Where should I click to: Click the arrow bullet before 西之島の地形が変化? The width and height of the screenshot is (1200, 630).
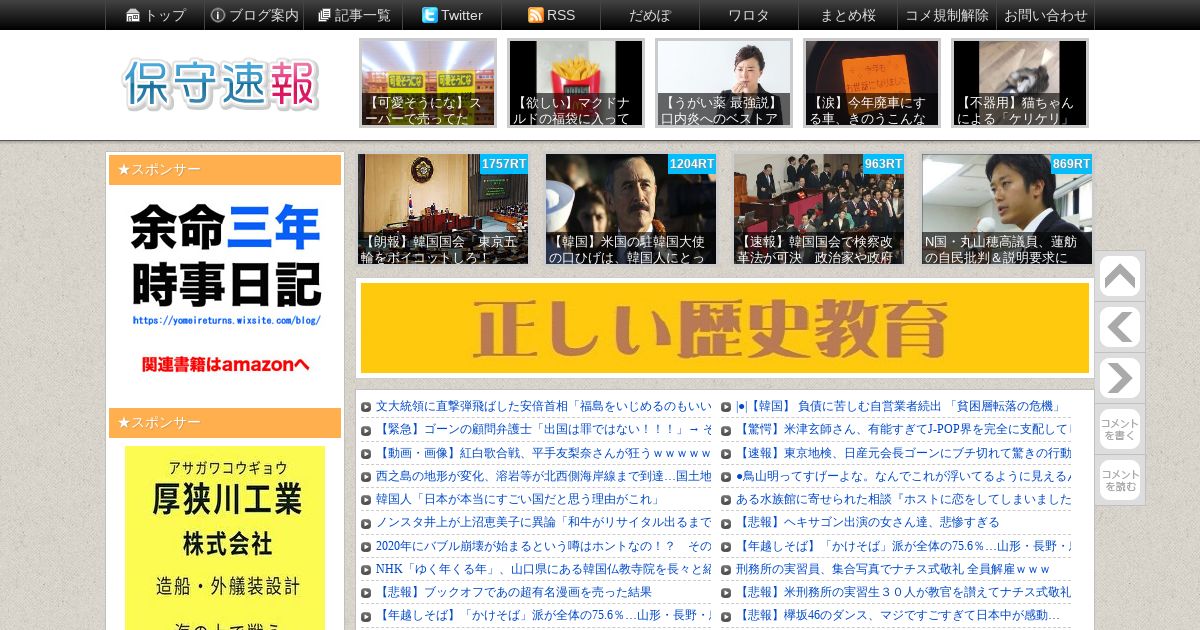pyautogui.click(x=366, y=477)
